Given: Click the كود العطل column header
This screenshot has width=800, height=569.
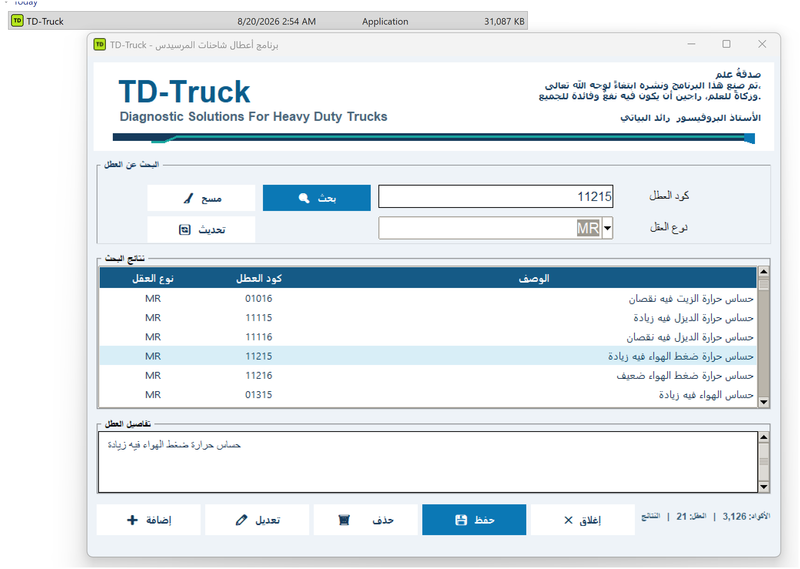Looking at the screenshot, I should pos(259,278).
